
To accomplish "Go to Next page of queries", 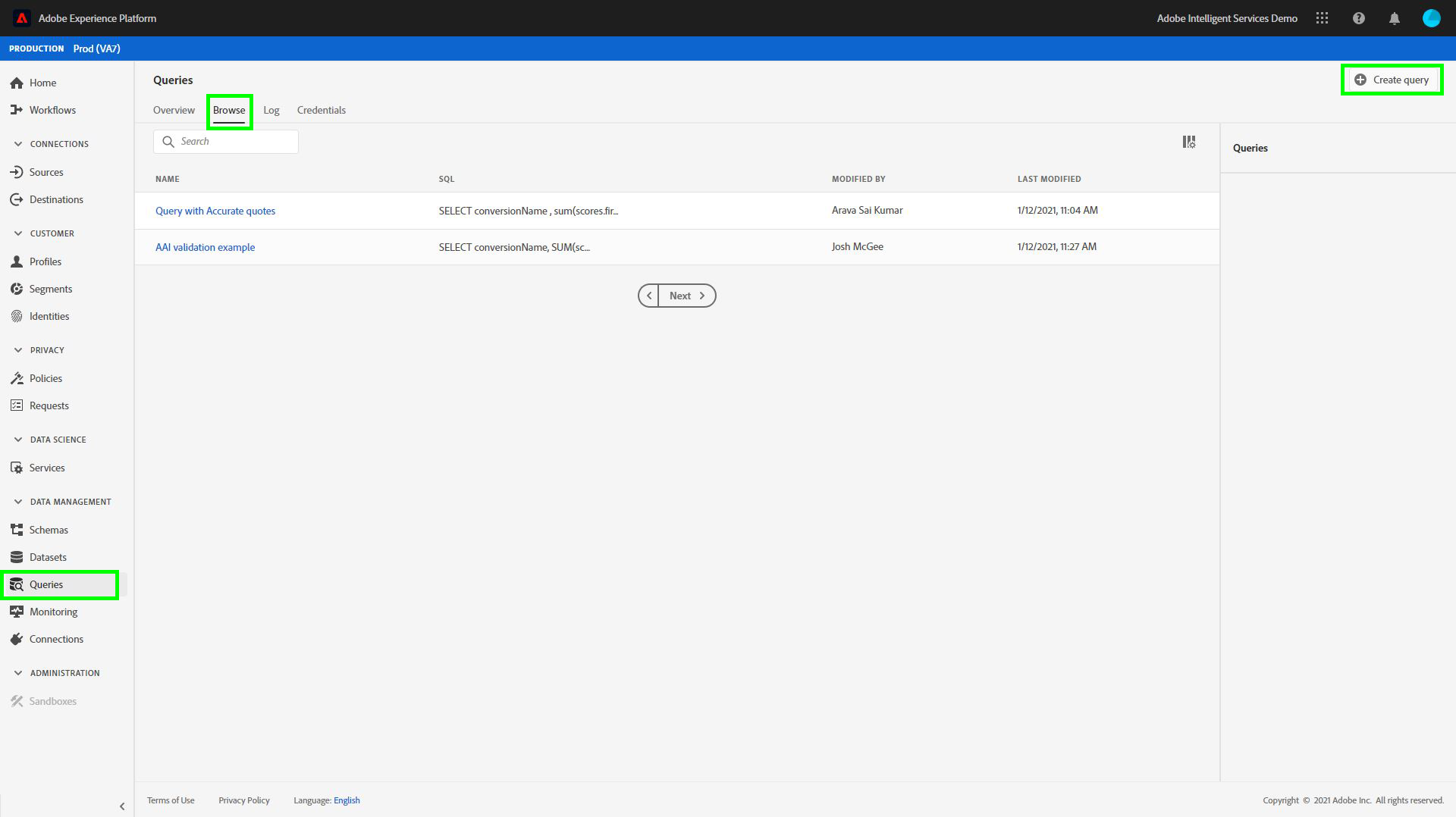I will [687, 296].
